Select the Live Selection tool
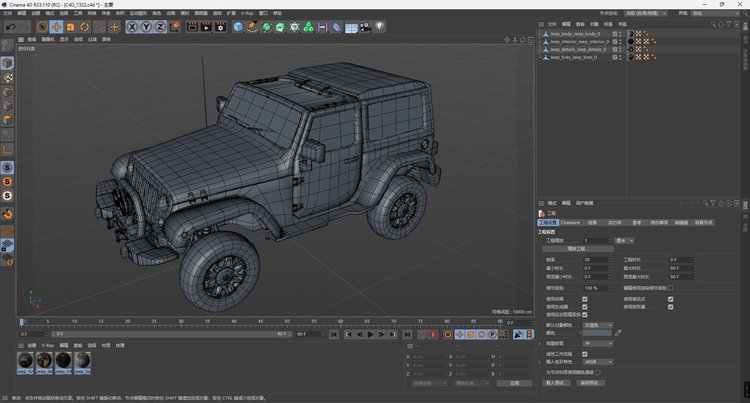The height and width of the screenshot is (403, 750). (42, 27)
